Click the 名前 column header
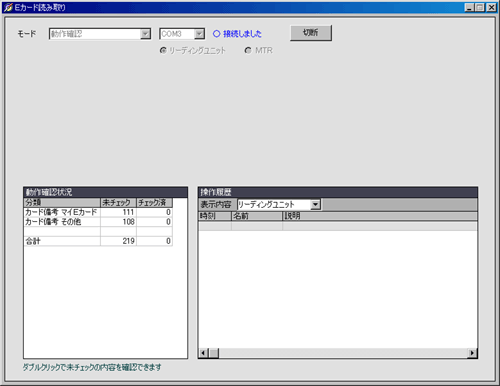This screenshot has width=500, height=386. (x=257, y=216)
